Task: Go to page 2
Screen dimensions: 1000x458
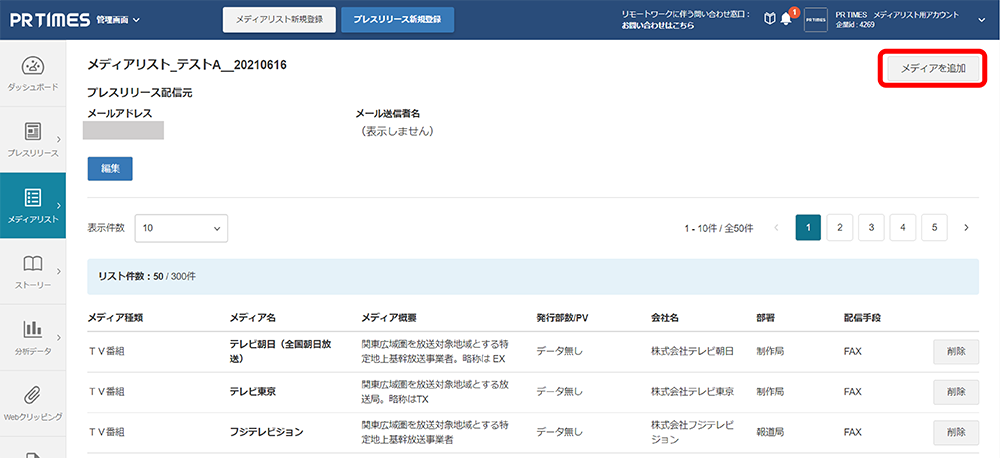Action: [840, 227]
